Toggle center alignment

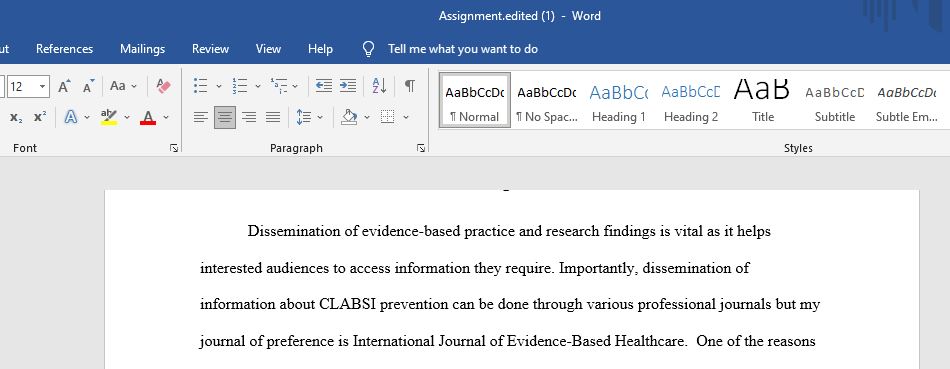[x=225, y=118]
